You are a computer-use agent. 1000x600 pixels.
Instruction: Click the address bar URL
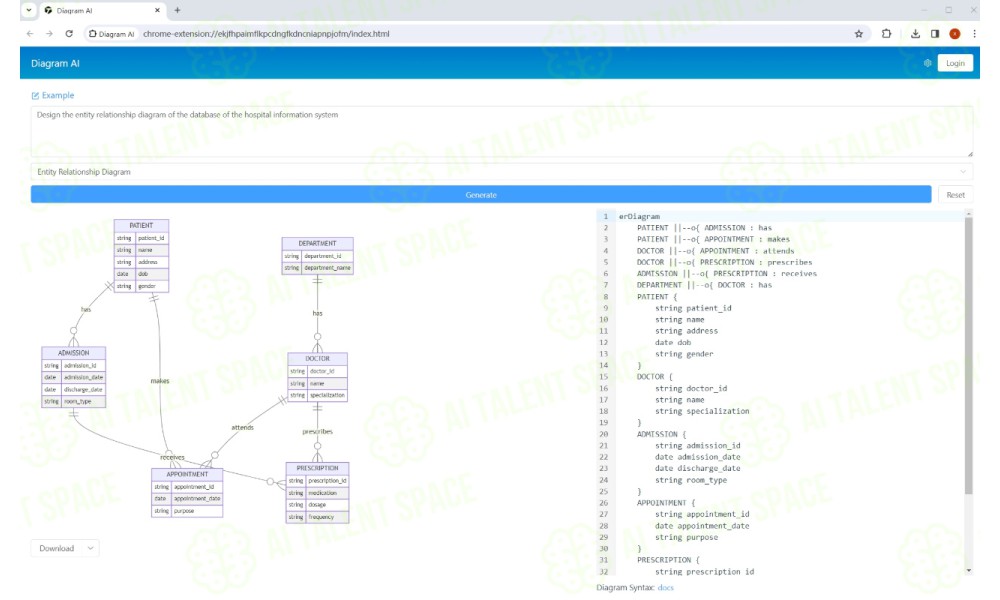click(266, 34)
